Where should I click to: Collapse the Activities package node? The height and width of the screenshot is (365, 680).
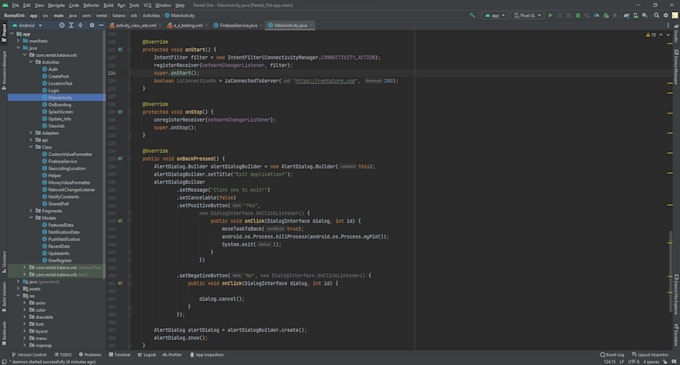point(31,62)
